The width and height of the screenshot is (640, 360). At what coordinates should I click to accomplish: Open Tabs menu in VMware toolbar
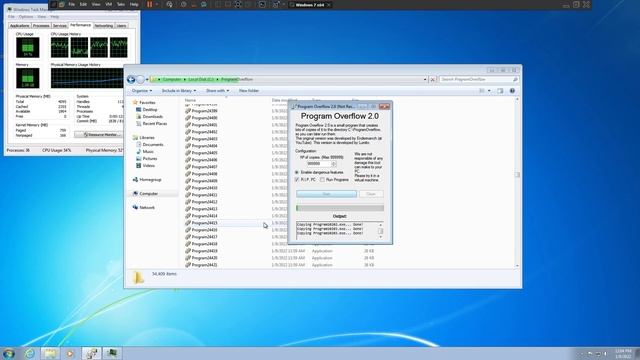click(121, 4)
